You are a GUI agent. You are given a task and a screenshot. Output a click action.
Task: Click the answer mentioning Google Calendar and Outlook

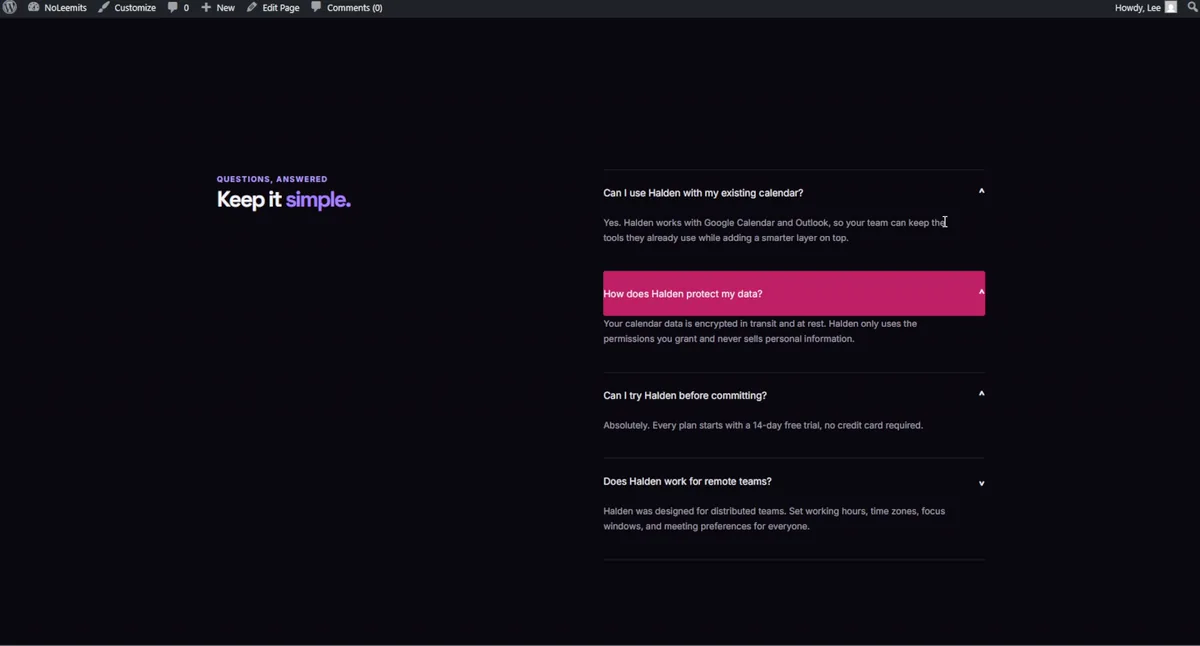click(775, 230)
